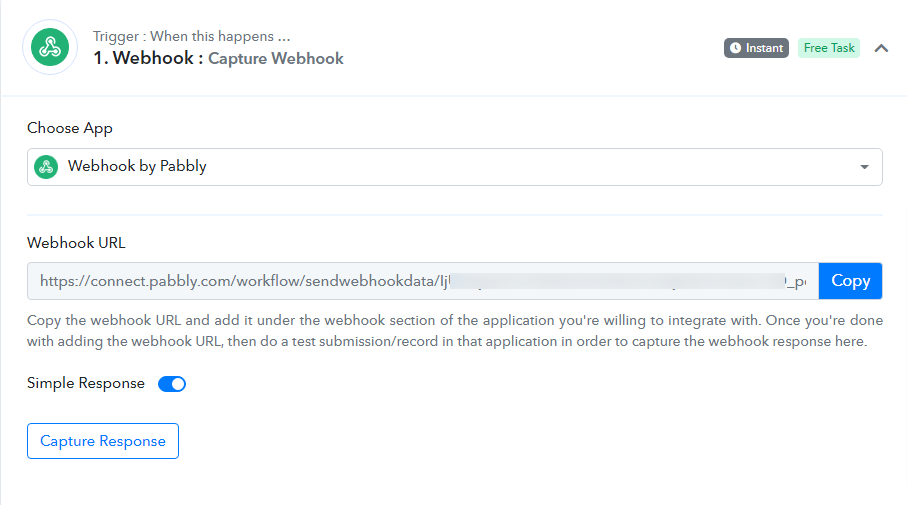Click the '1. Webhook : Capture Webhook' title
Screen dimensions: 907x505
(x=219, y=58)
